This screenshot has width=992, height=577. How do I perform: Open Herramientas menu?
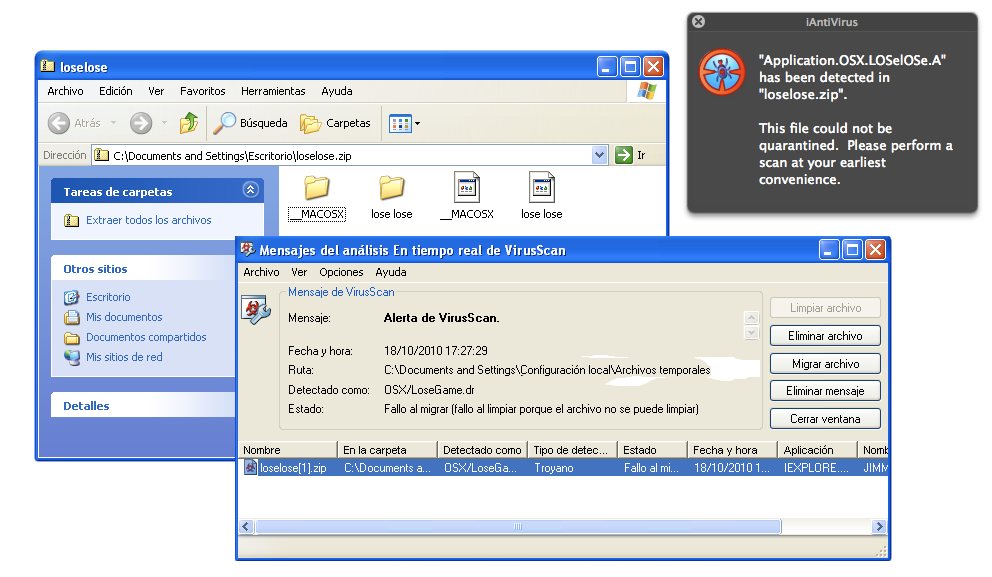point(273,91)
